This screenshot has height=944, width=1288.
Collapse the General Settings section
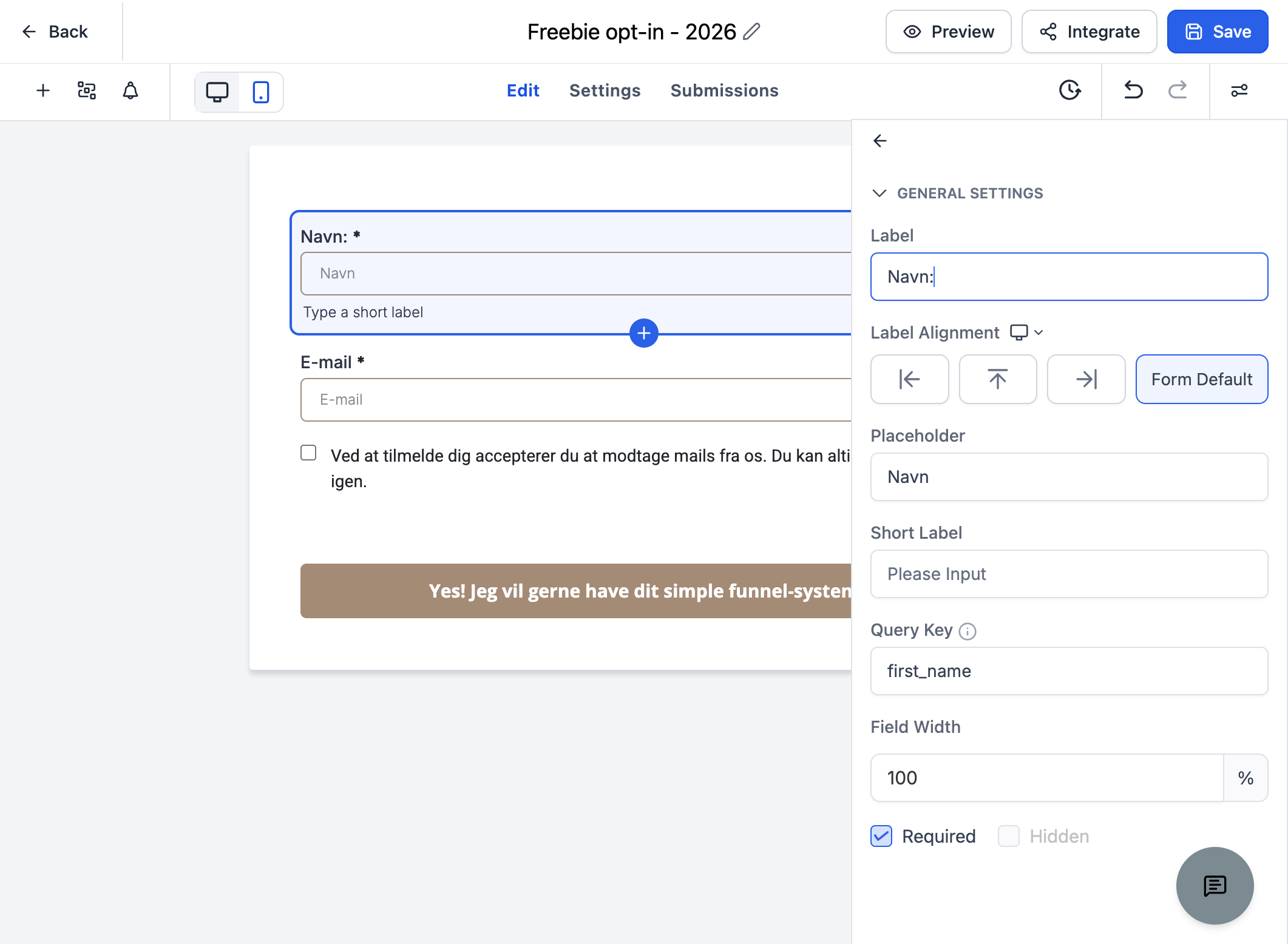point(879,193)
